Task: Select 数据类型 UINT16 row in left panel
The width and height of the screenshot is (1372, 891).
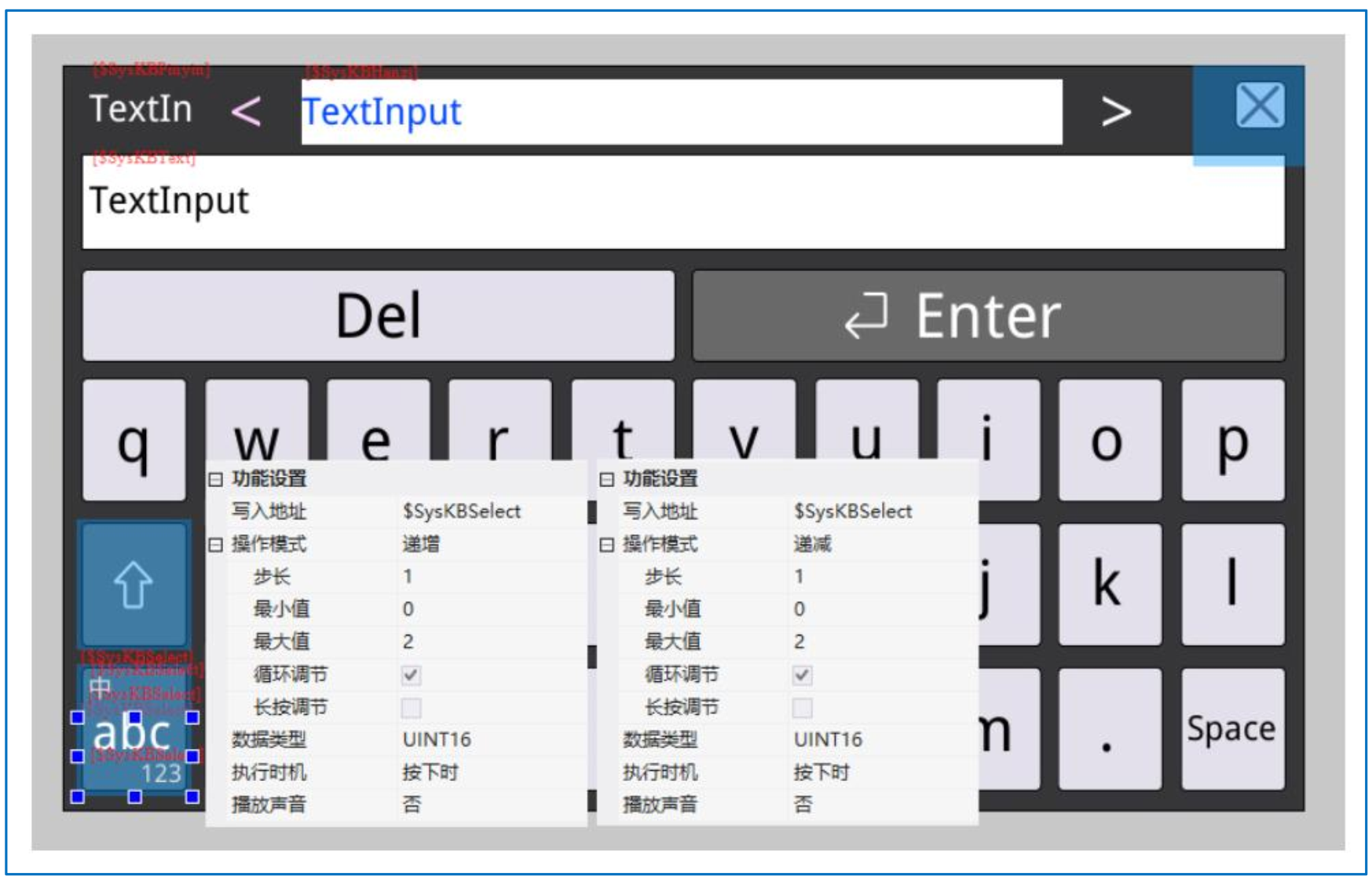Action: pos(436,740)
